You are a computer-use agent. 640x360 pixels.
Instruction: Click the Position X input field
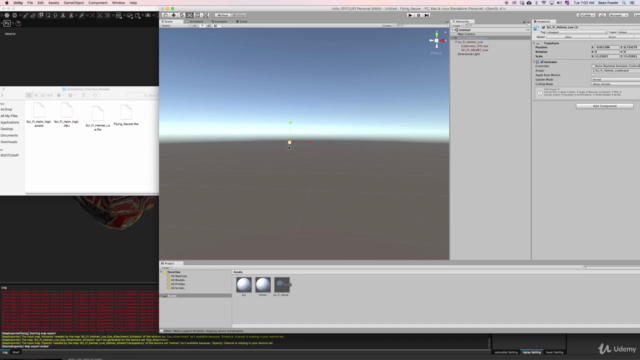pos(607,47)
